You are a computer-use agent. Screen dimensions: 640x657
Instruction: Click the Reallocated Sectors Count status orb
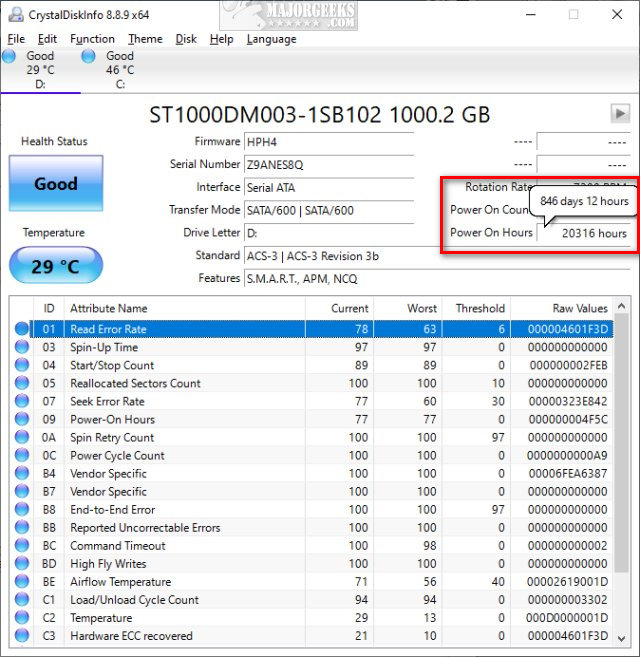(x=22, y=383)
